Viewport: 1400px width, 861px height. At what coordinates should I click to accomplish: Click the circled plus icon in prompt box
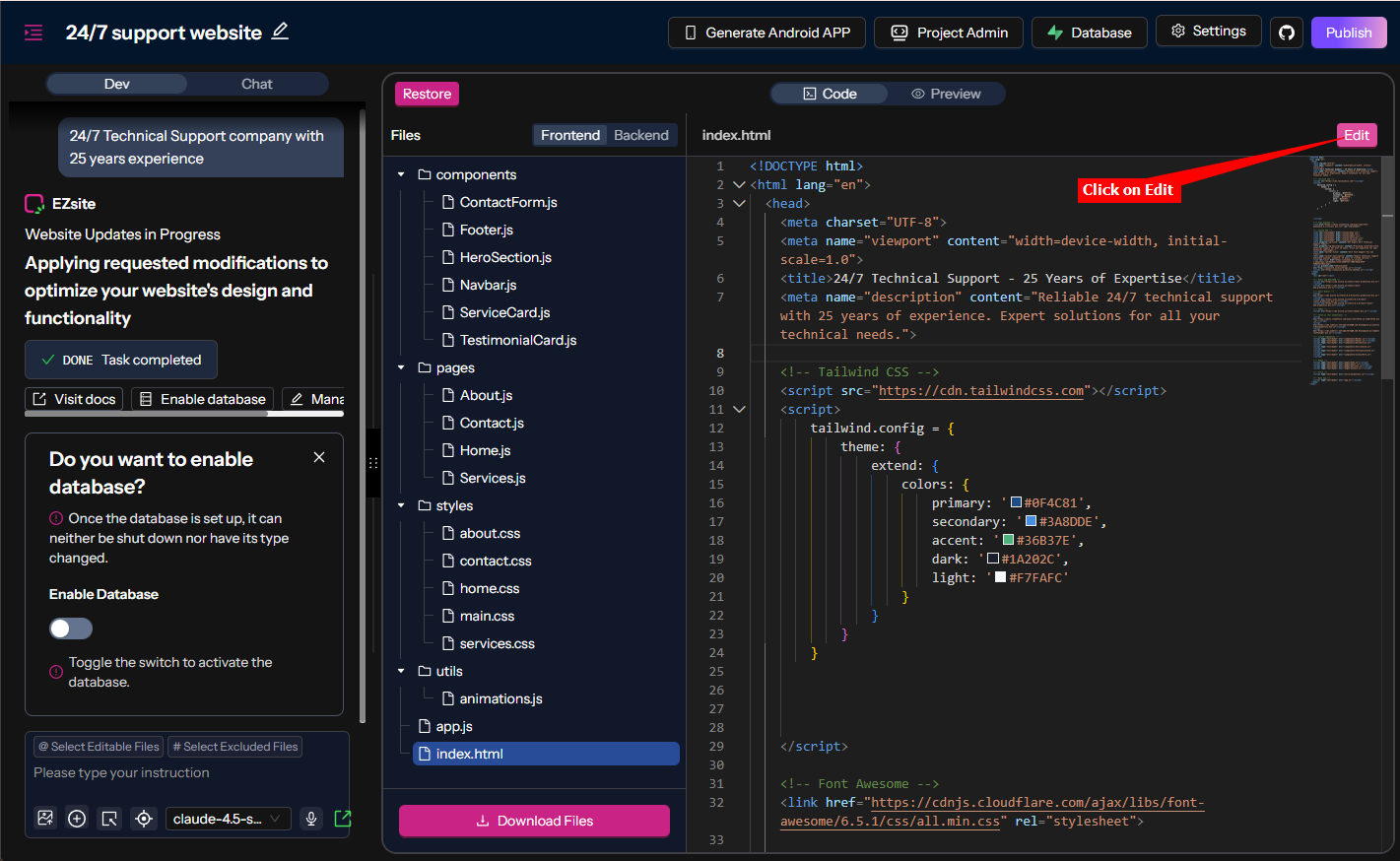click(x=77, y=819)
